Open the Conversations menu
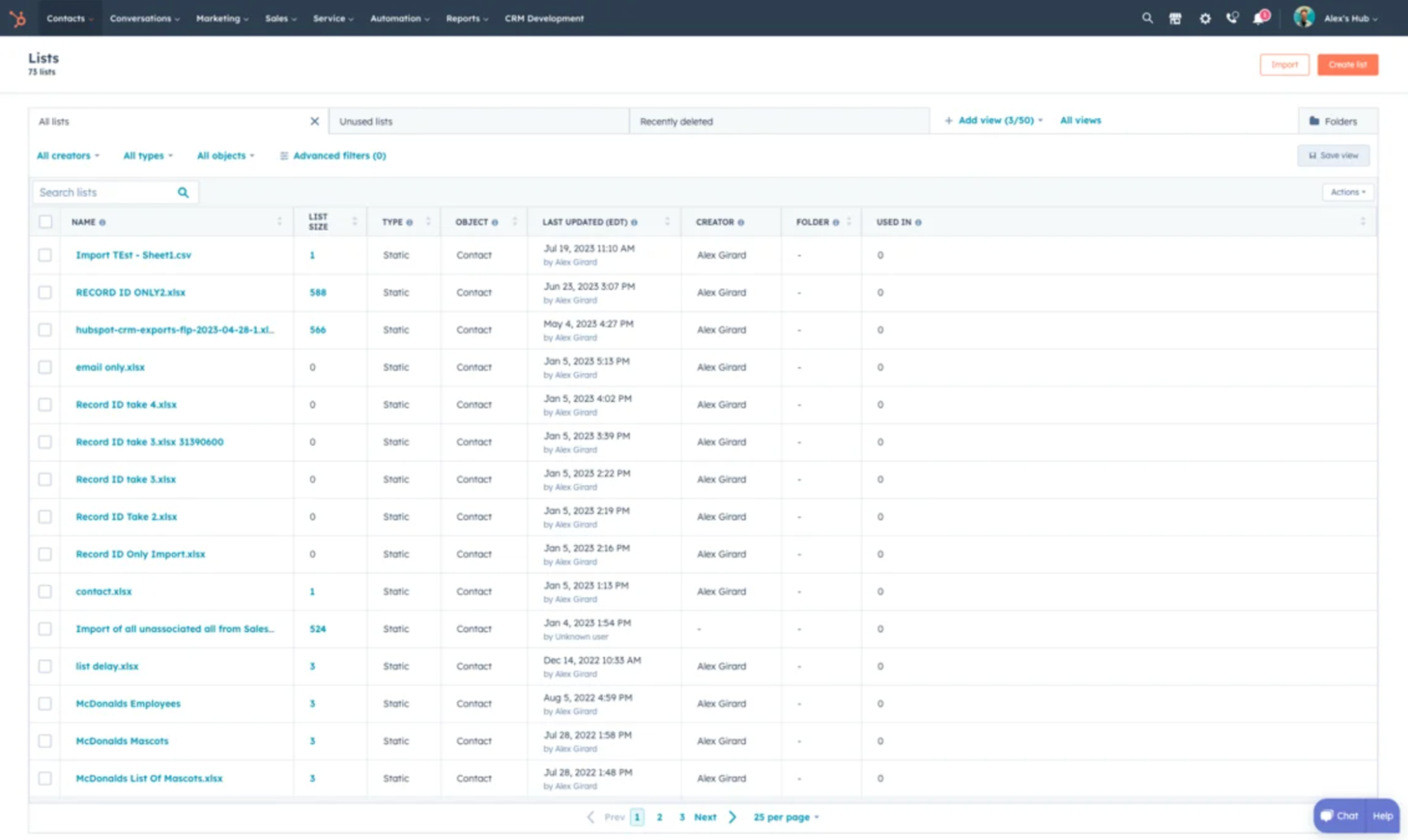1408x840 pixels. click(144, 18)
